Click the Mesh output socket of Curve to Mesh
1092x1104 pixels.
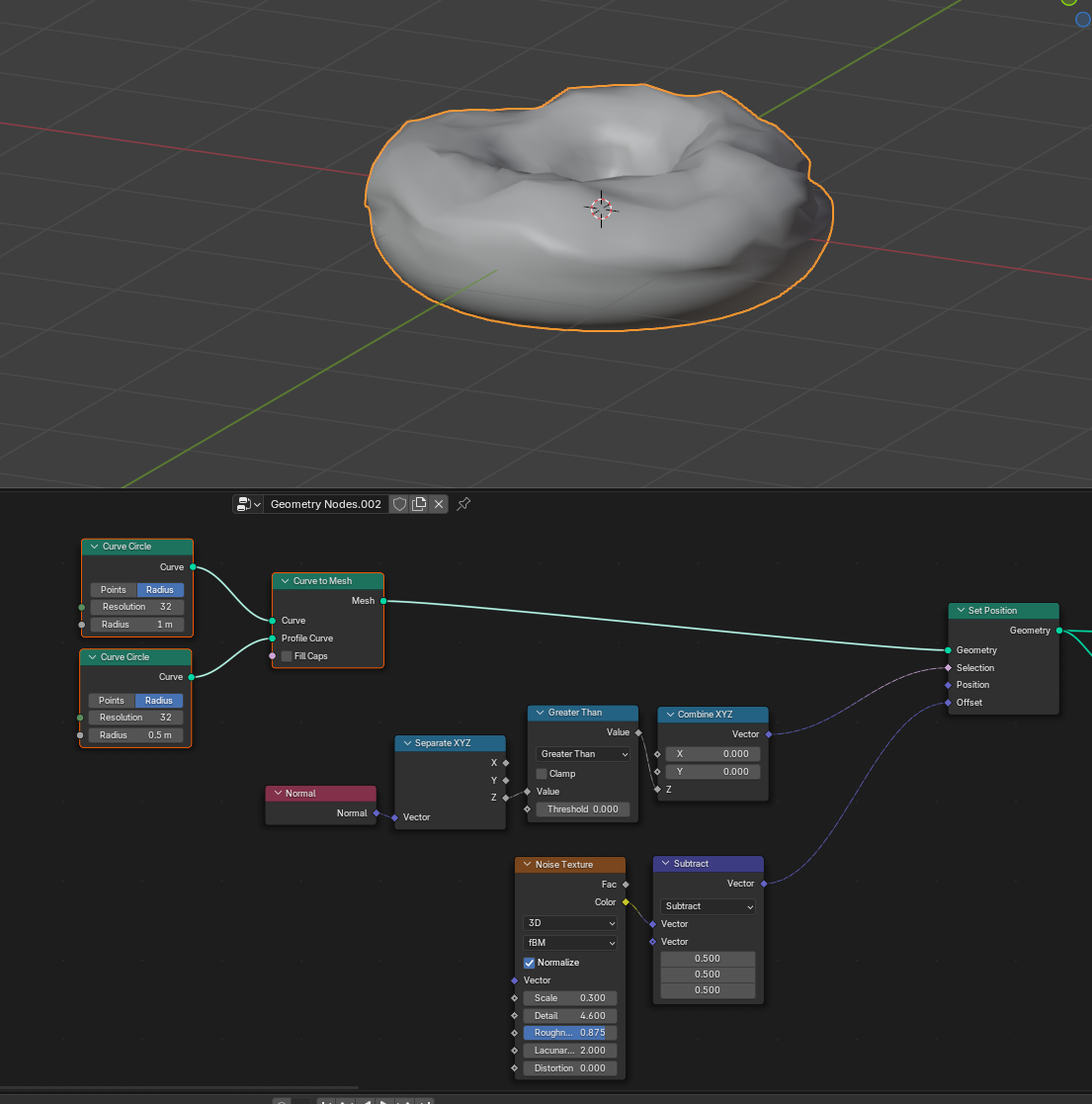(x=383, y=601)
